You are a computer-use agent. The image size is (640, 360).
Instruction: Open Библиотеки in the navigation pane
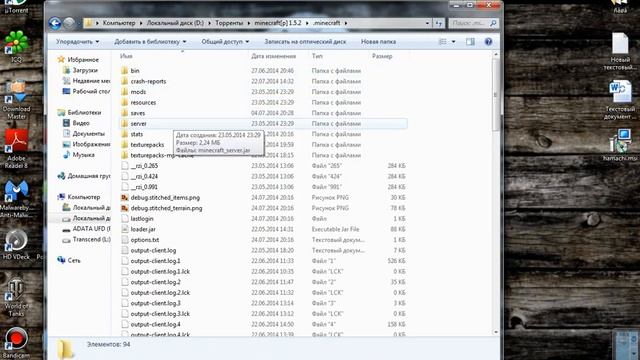pos(84,112)
